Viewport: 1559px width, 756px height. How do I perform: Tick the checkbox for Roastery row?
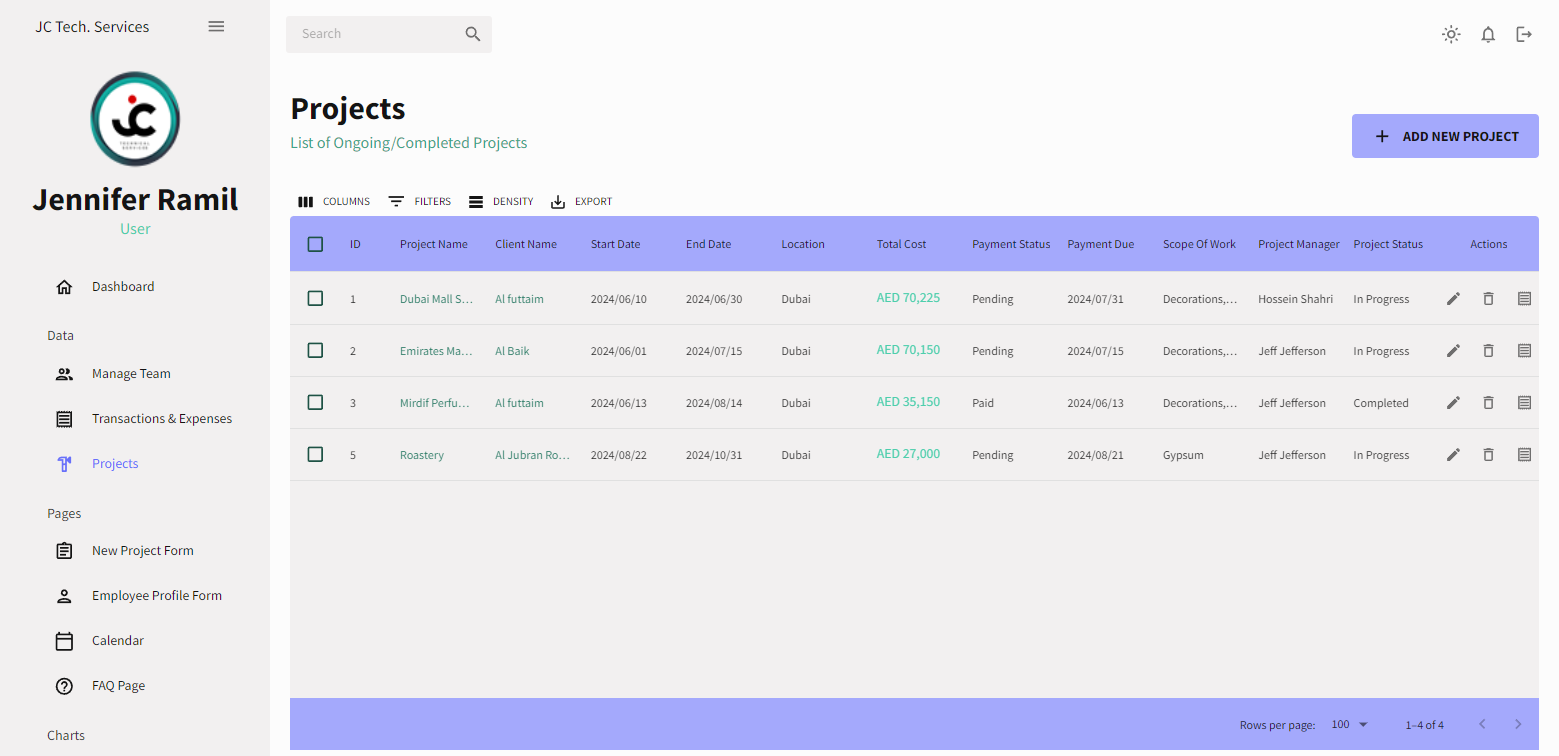315,454
